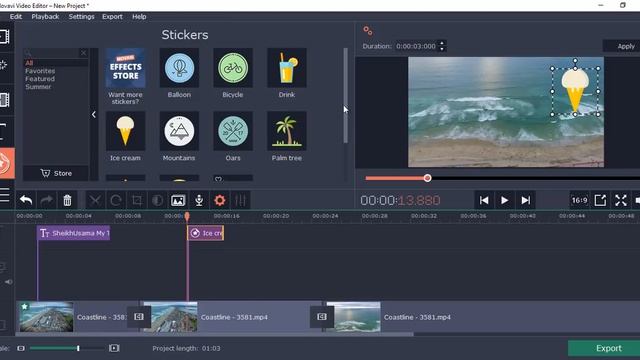The width and height of the screenshot is (640, 360).
Task: Select the SheikhUsama title clip on timeline
Action: (74, 233)
